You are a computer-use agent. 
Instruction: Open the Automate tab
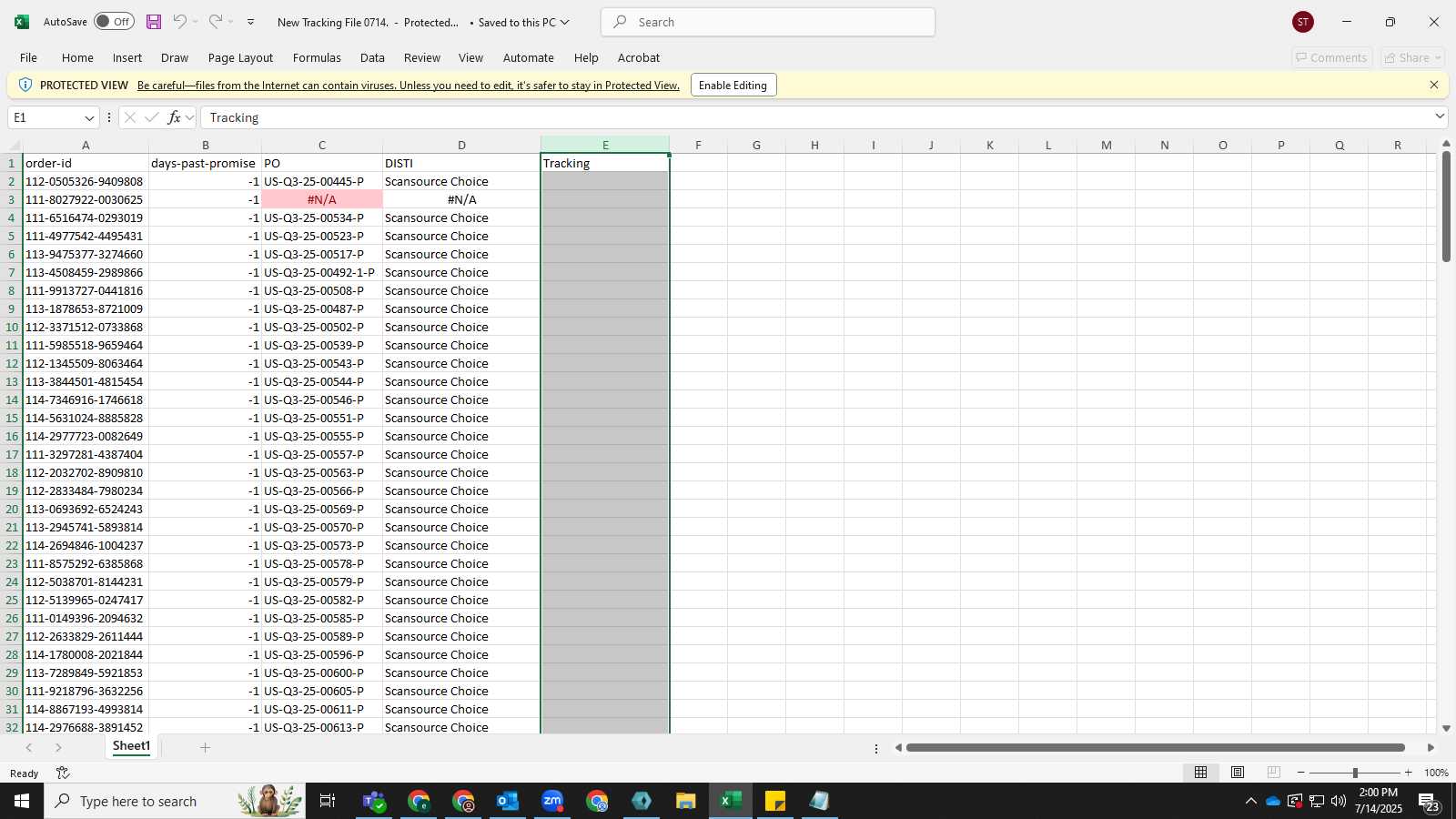point(529,57)
